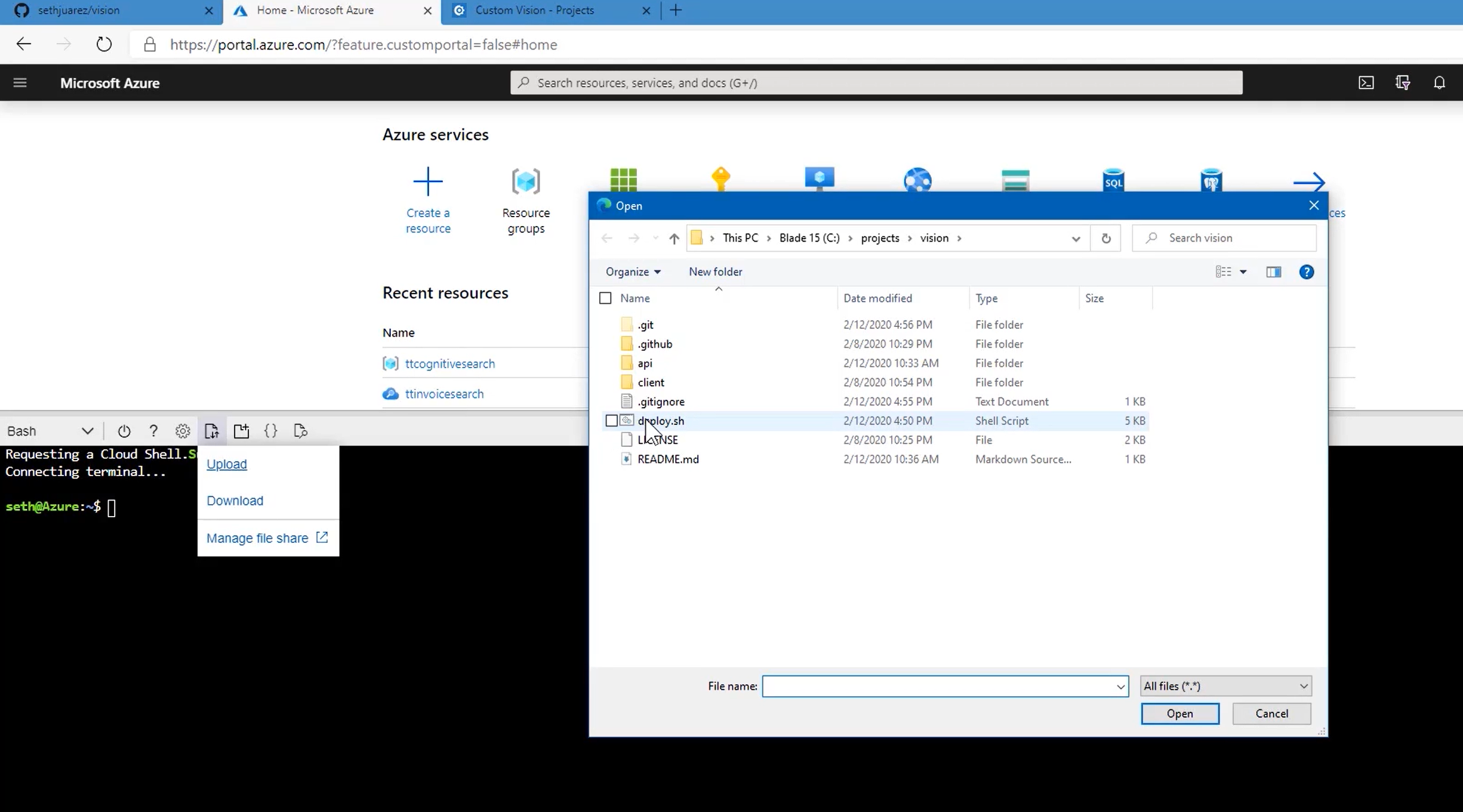Click the Open button in file dialog
This screenshot has width=1463, height=812.
pyautogui.click(x=1179, y=714)
